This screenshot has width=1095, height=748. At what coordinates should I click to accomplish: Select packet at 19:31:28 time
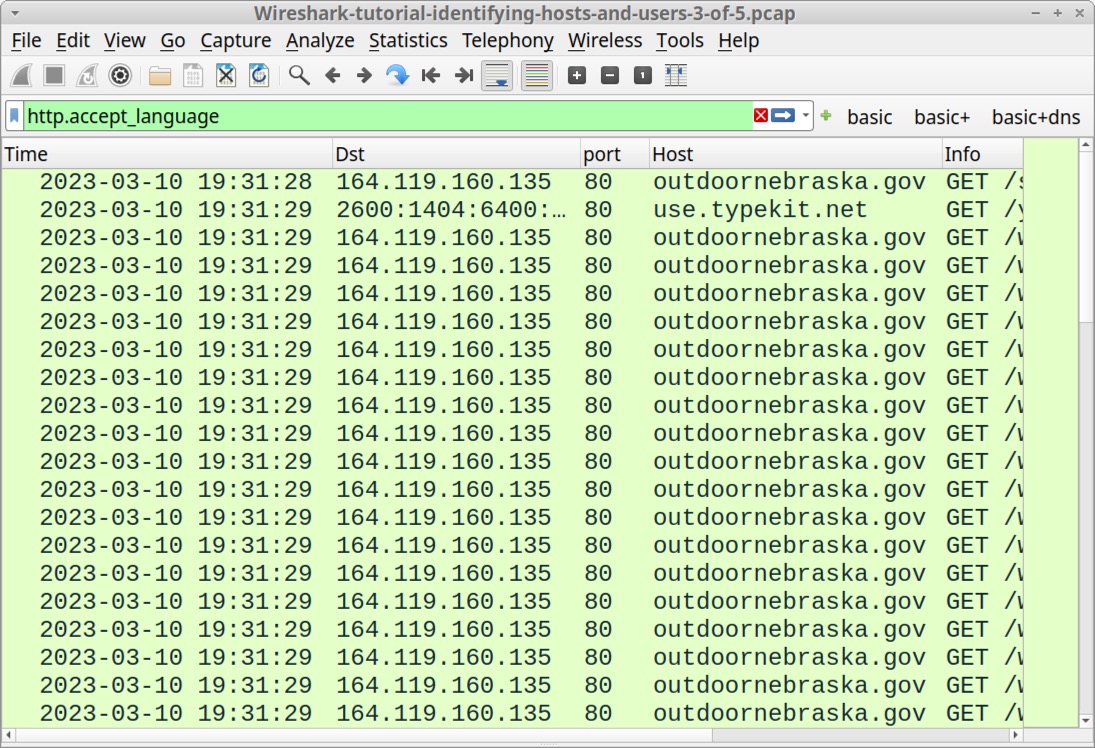tap(513, 182)
